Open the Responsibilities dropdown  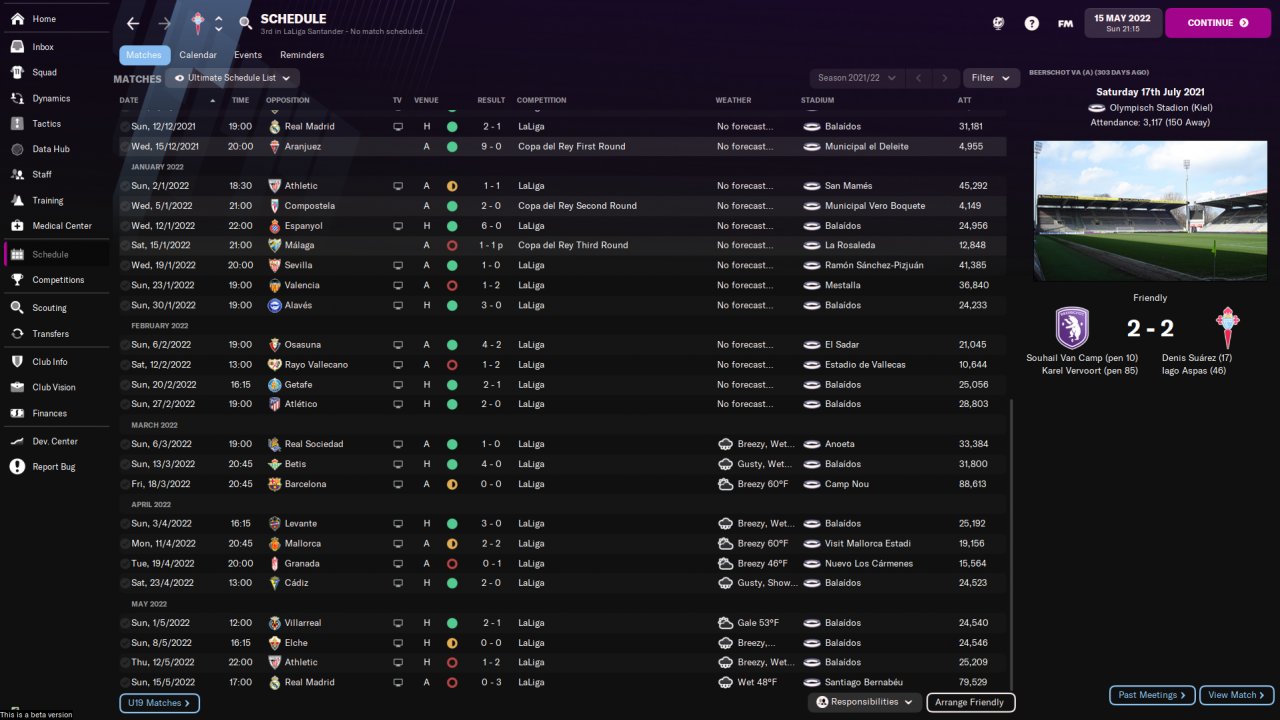tap(864, 702)
